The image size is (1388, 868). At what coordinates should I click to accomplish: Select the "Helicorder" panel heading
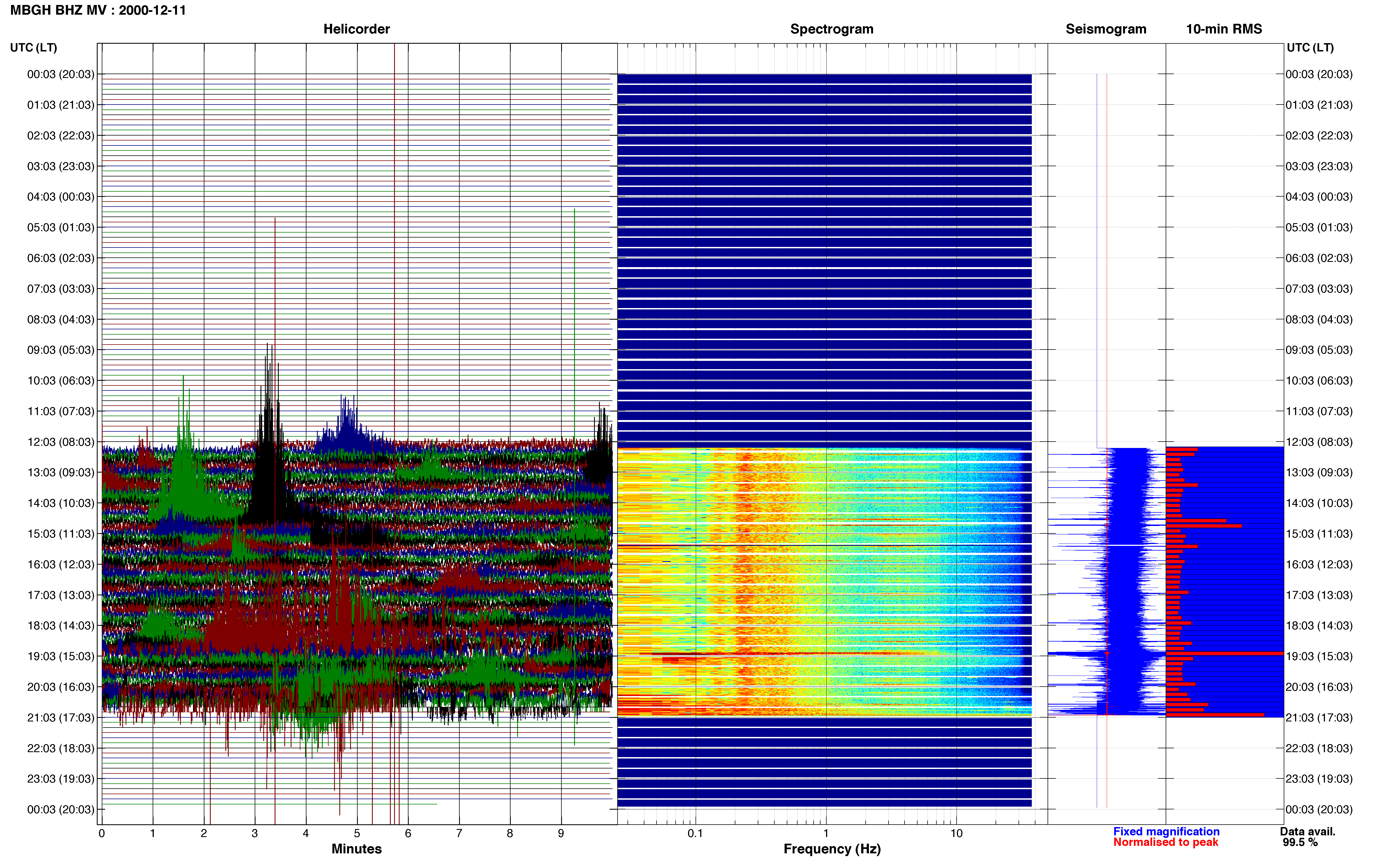tap(356, 29)
